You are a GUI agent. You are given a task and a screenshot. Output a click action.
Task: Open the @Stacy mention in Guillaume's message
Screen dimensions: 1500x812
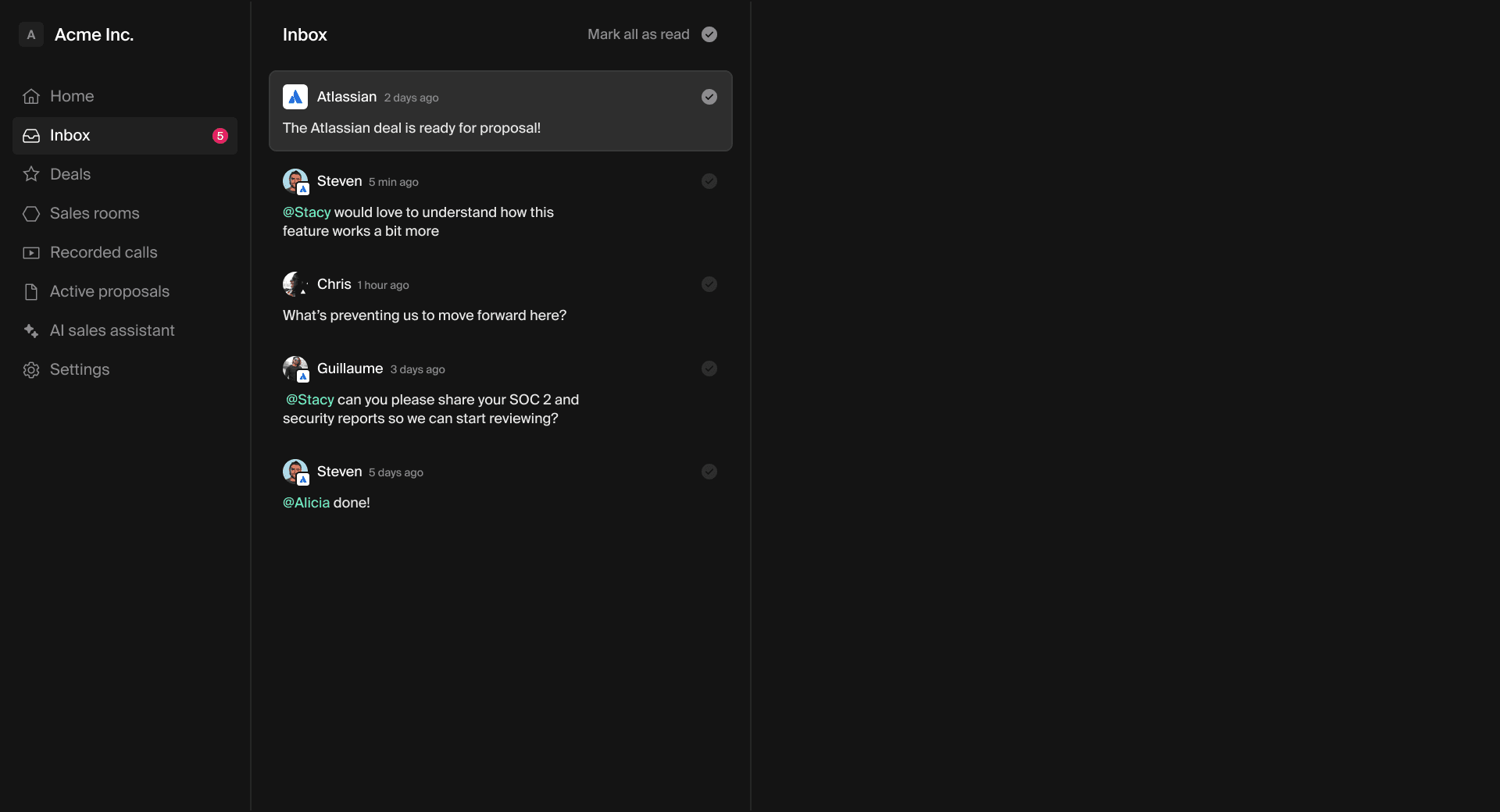(x=309, y=399)
